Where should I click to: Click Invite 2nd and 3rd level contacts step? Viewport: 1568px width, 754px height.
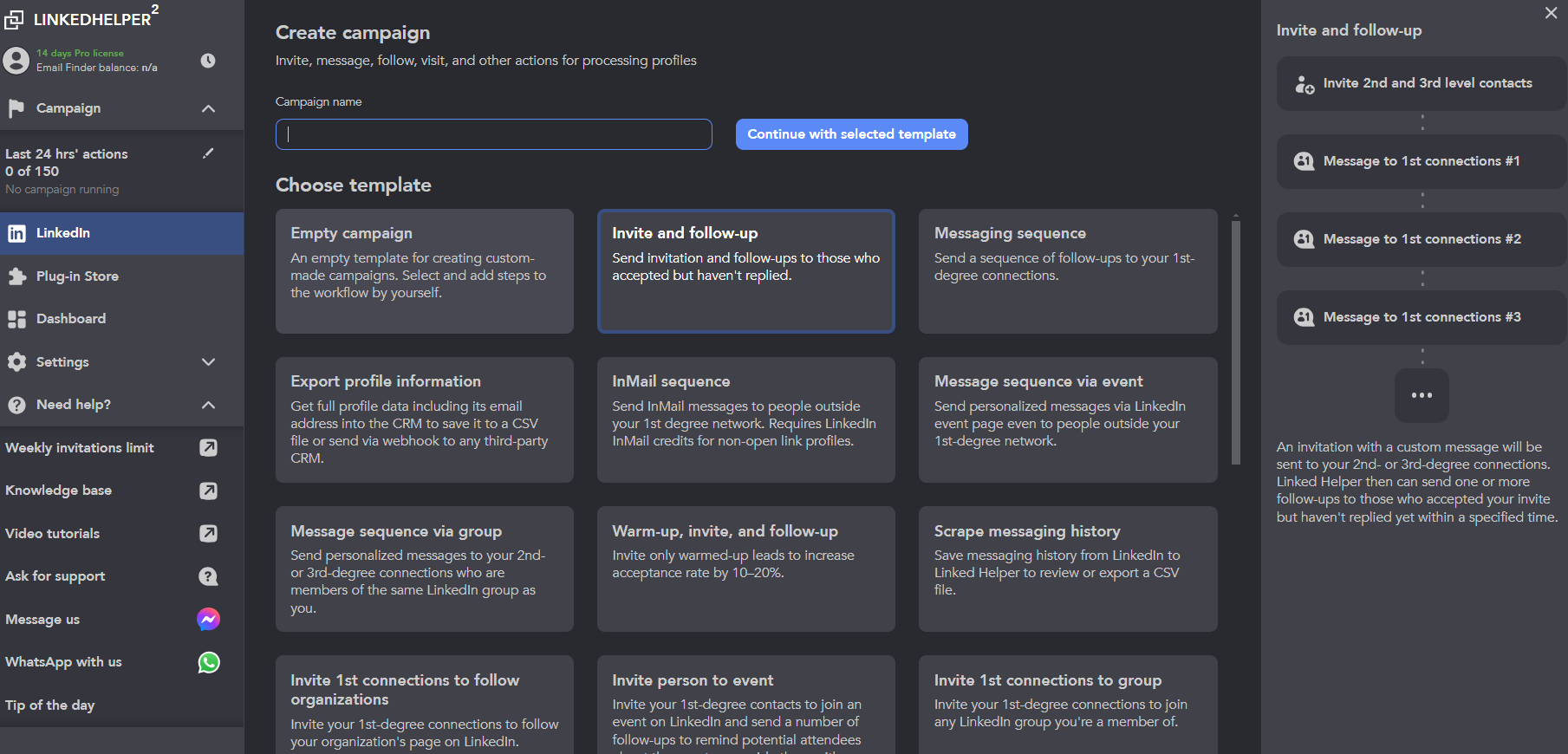click(x=1422, y=84)
